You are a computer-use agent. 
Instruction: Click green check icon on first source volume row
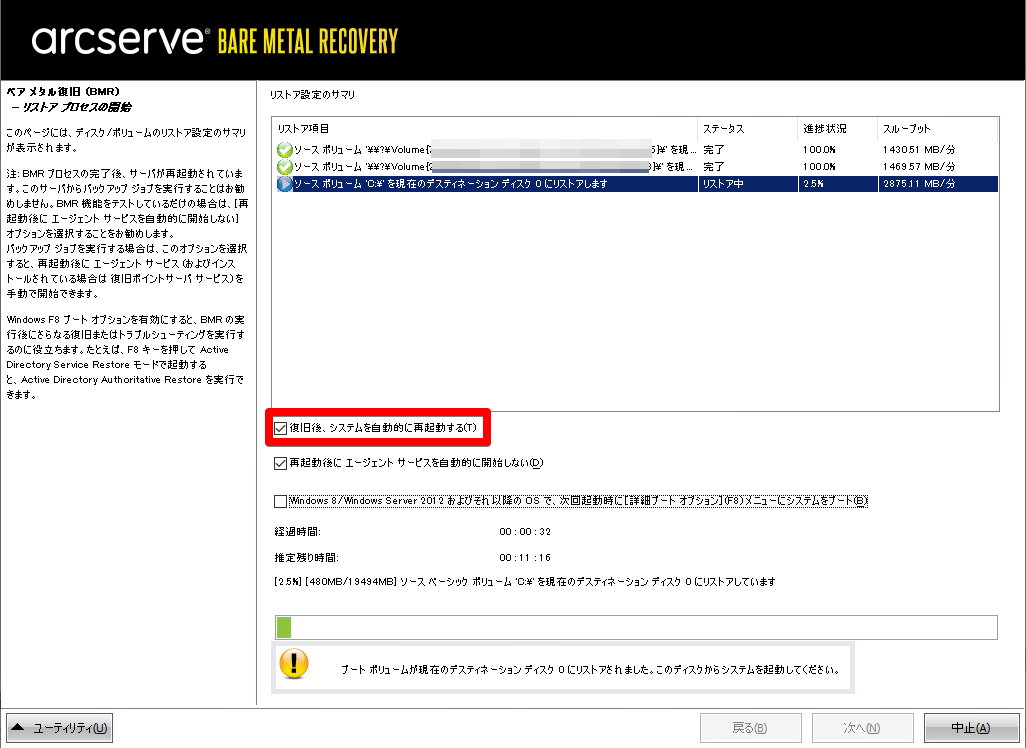click(285, 150)
